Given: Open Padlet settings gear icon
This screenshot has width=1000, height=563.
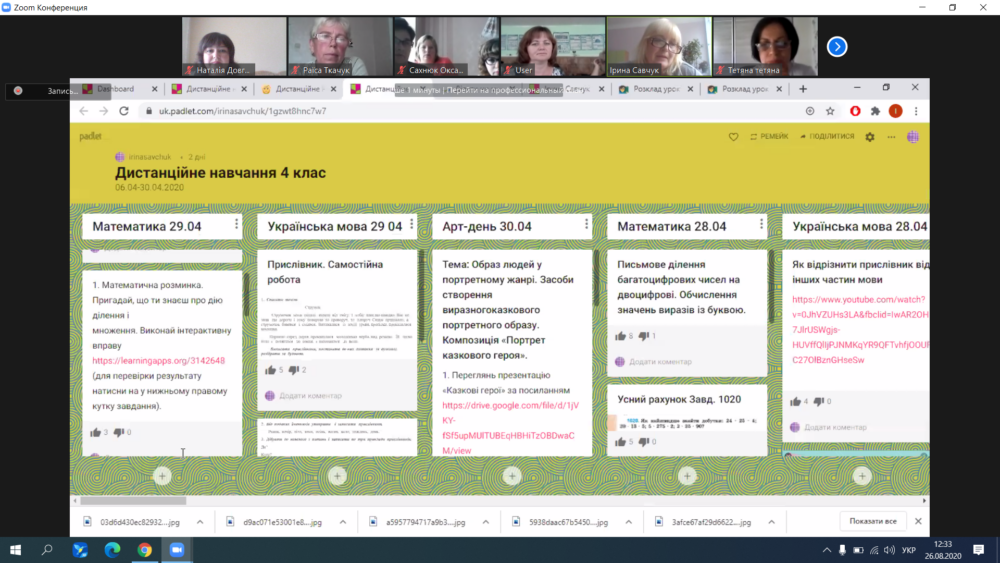Looking at the screenshot, I should [x=870, y=137].
